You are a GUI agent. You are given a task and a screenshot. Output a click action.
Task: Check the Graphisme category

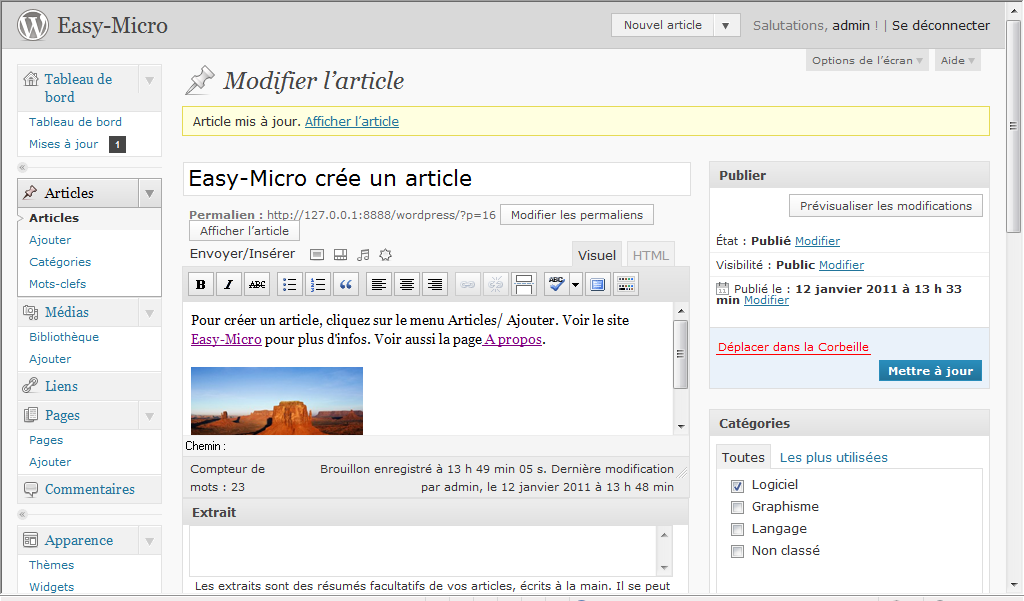tap(737, 508)
